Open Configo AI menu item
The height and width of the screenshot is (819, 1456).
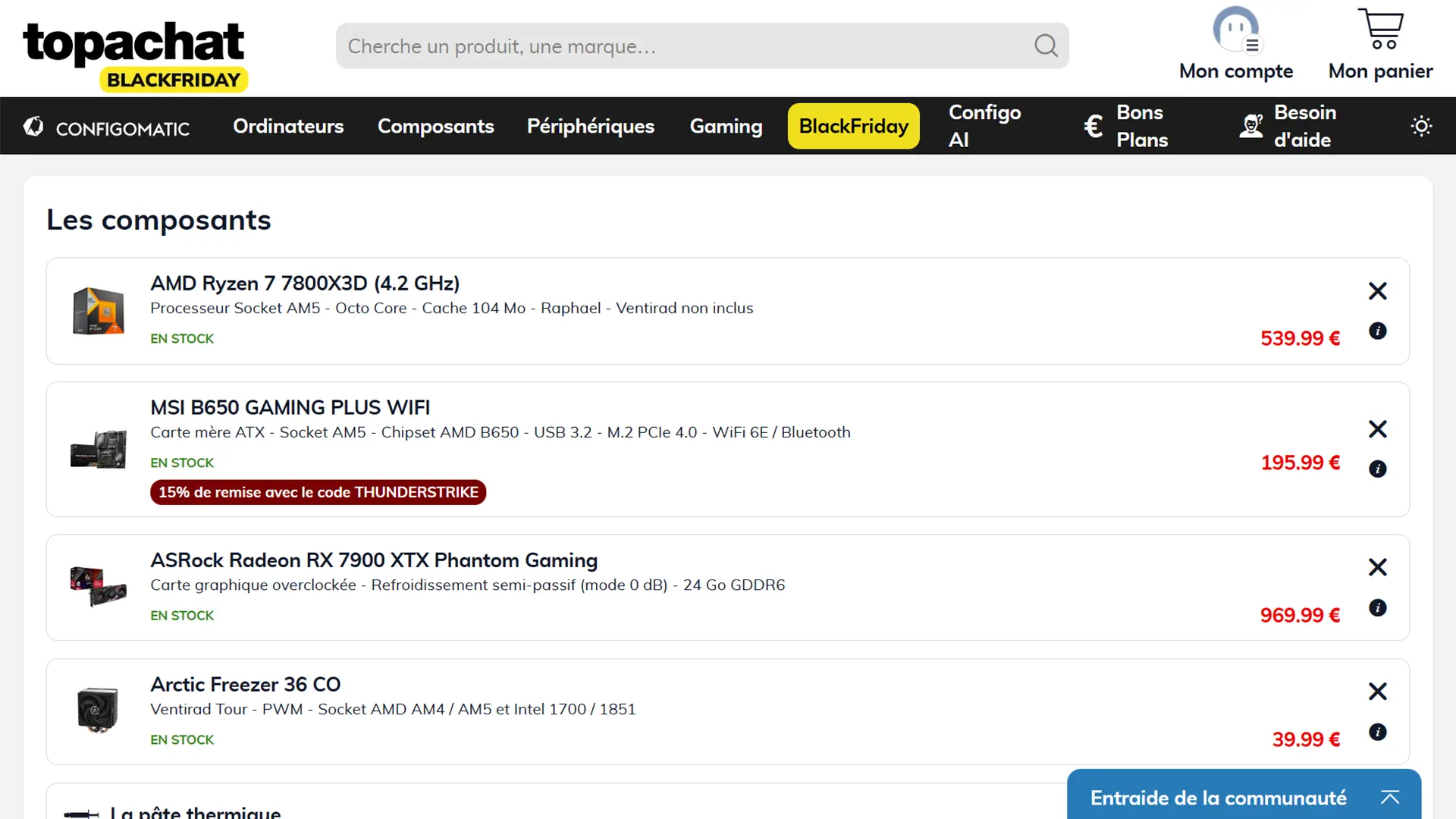[x=984, y=126]
